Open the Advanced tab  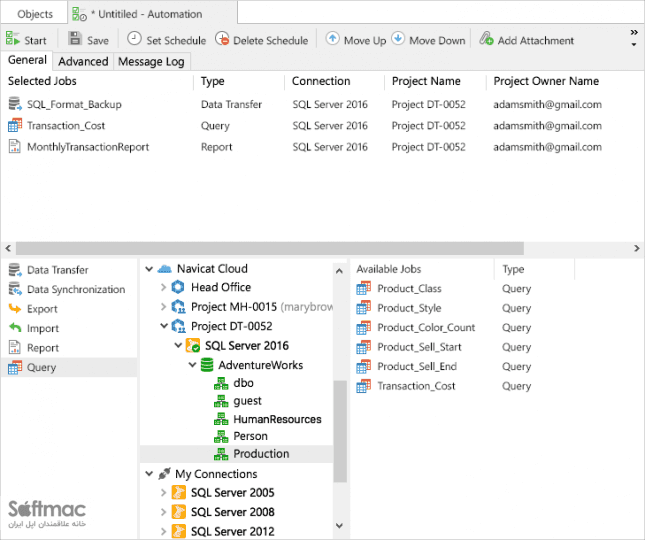[x=83, y=61]
